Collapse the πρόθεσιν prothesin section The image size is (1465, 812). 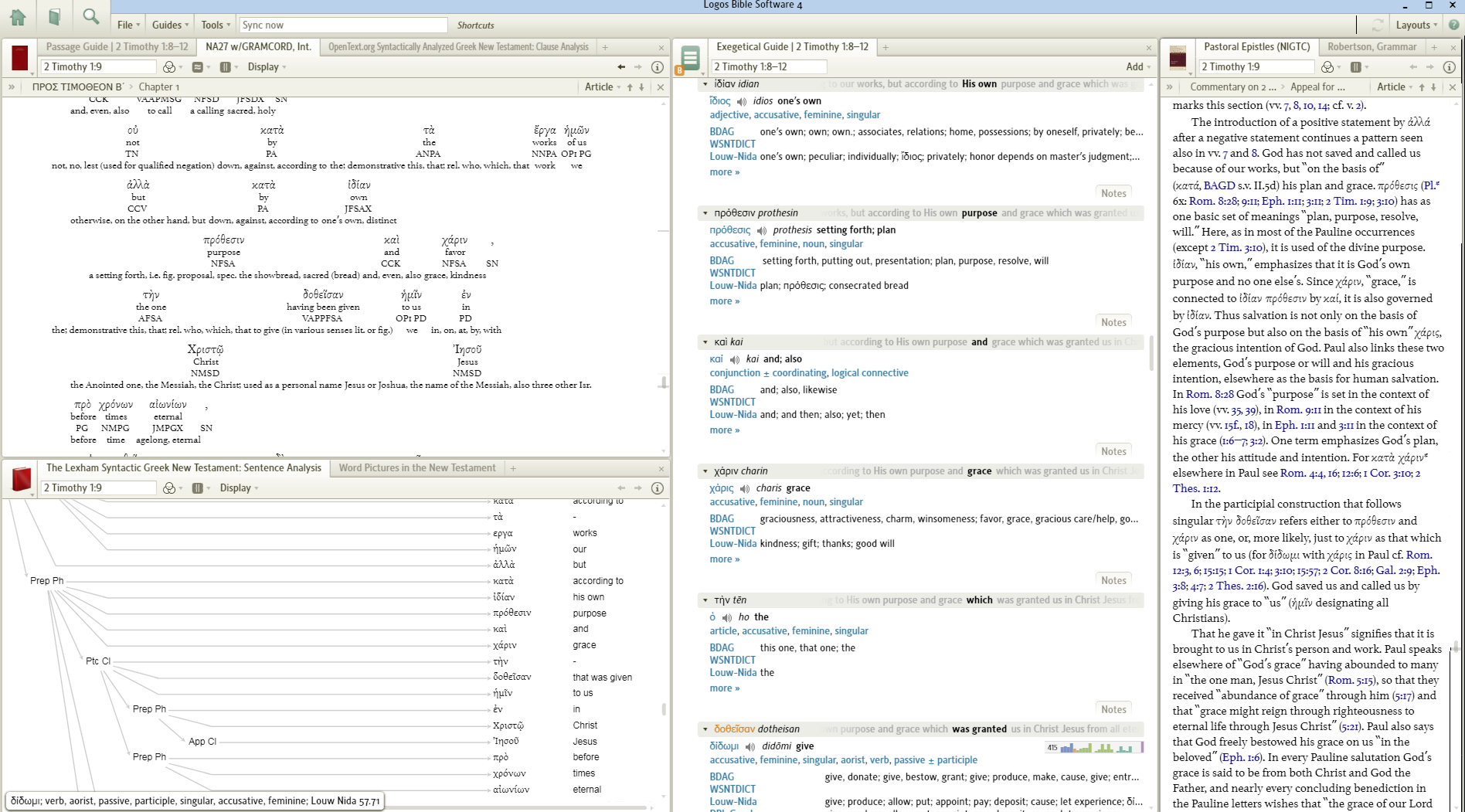tap(705, 213)
